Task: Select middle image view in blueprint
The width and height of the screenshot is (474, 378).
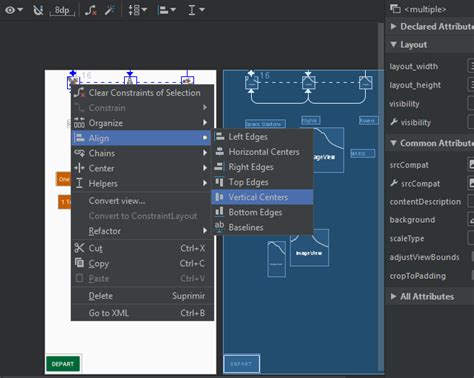Action: pos(308,82)
